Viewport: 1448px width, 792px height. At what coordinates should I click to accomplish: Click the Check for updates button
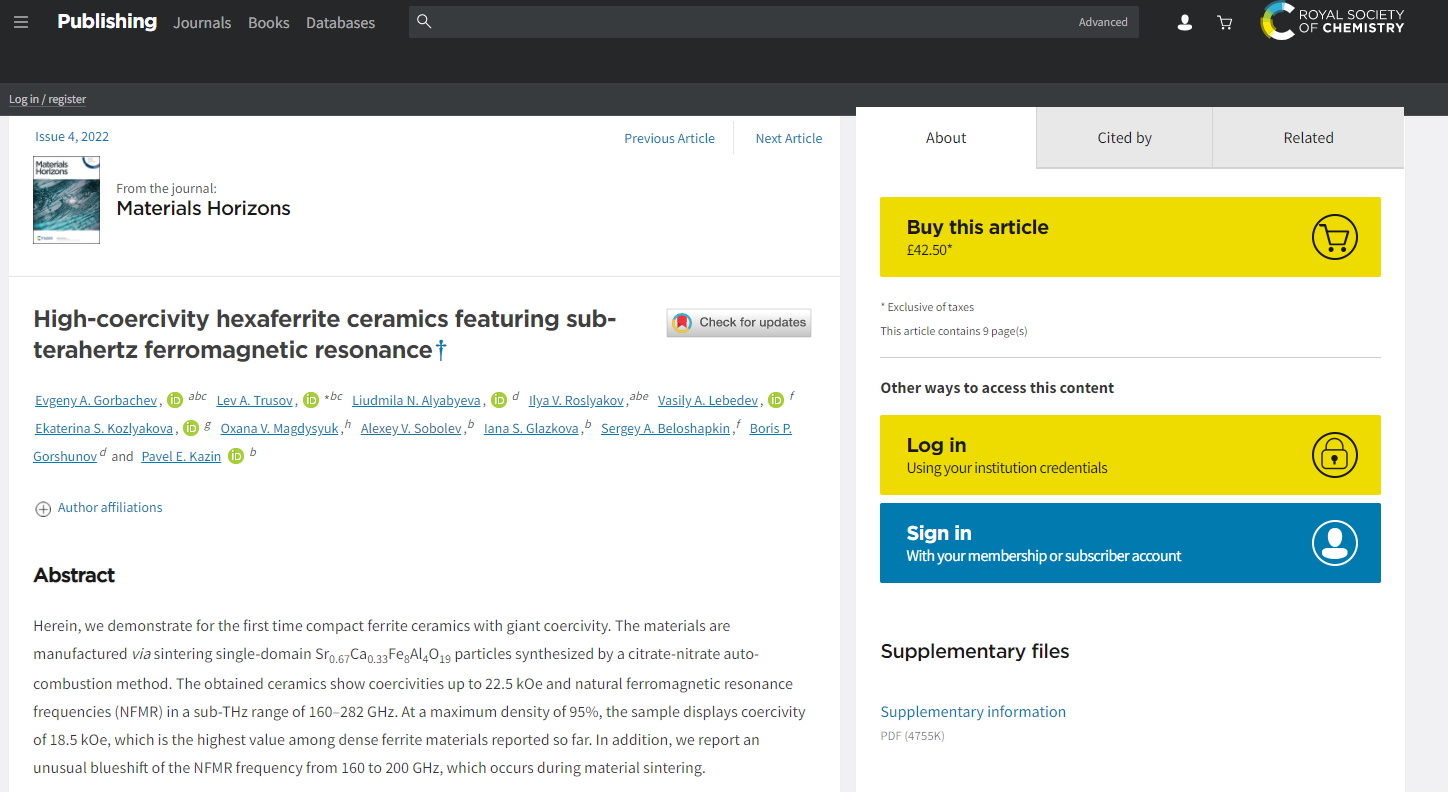click(739, 322)
